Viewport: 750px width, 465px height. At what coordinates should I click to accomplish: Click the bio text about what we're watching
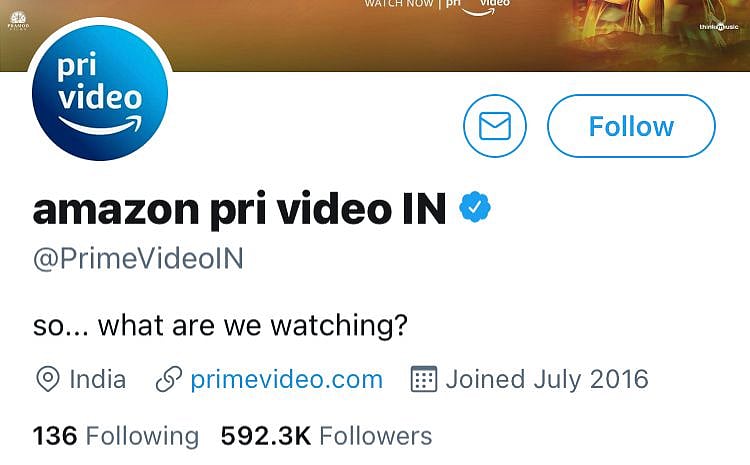pos(220,325)
